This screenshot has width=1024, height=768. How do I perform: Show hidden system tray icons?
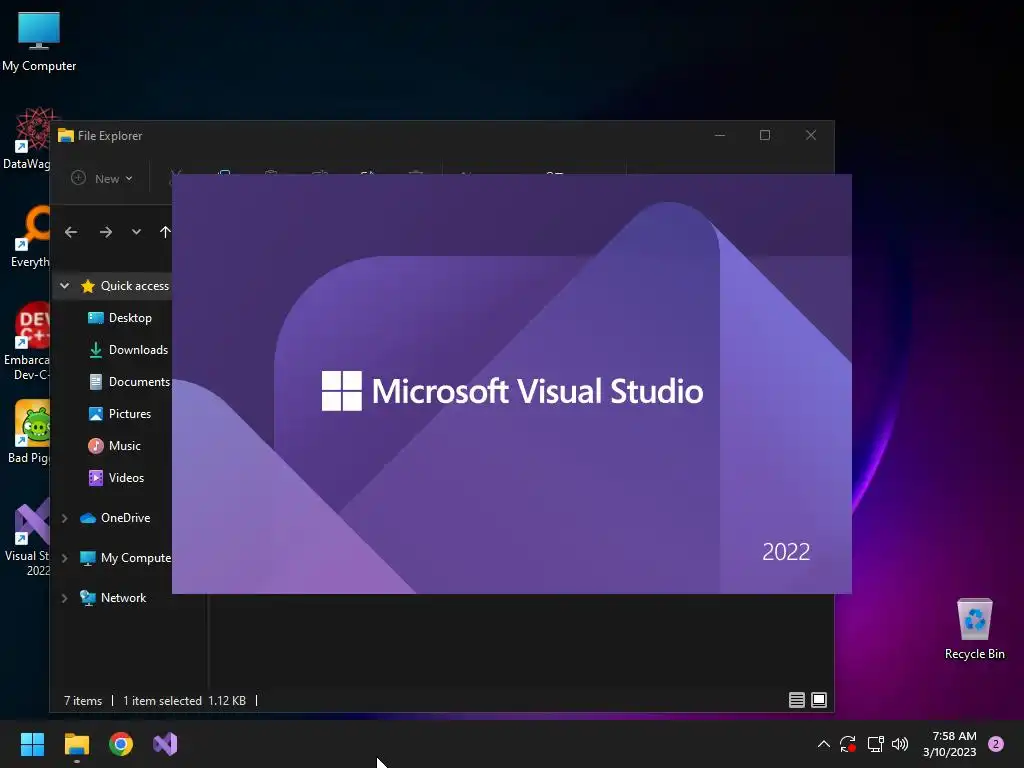click(x=824, y=744)
